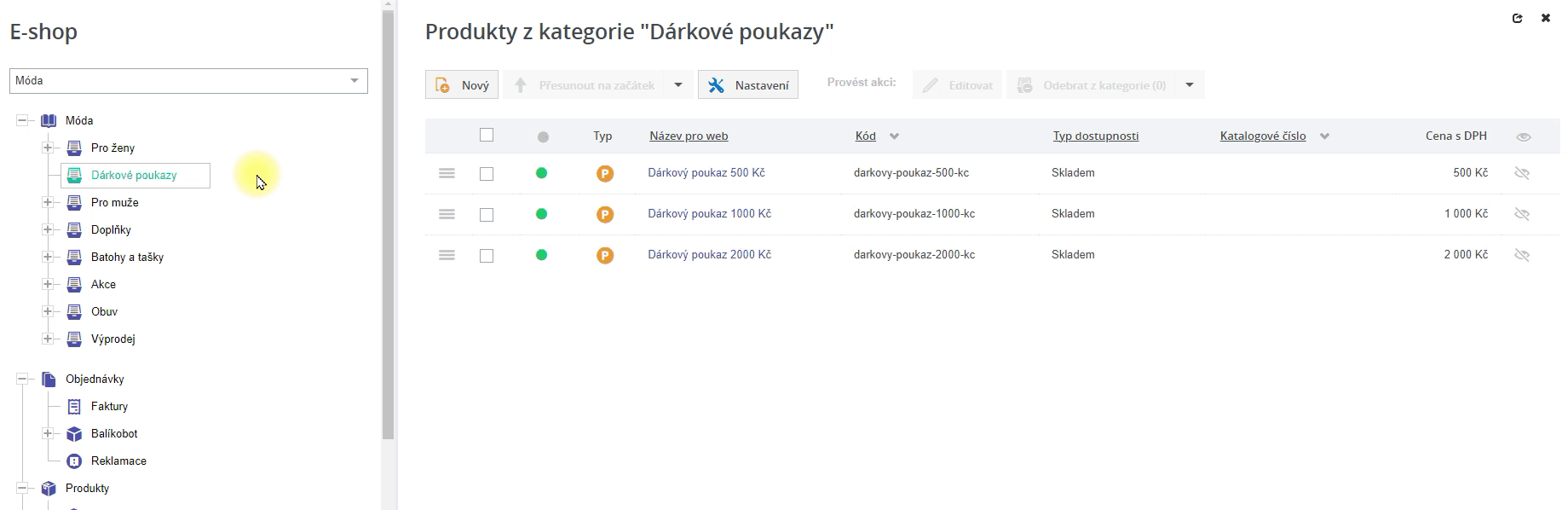The width and height of the screenshot is (1568, 510).
Task: Open the Výprodej category in tree
Action: [112, 339]
